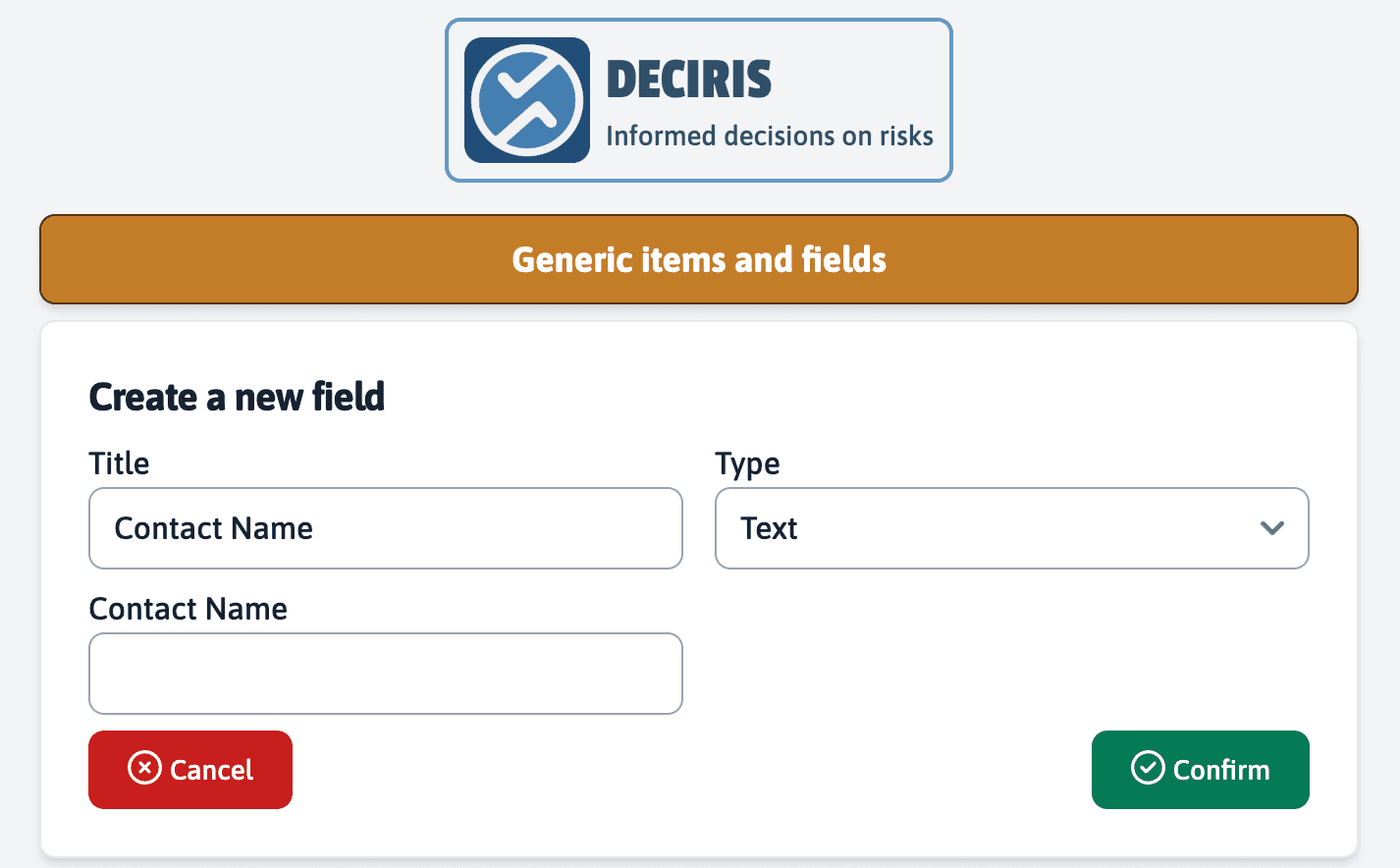Click the chevron arrow on the Type selector

1272,528
